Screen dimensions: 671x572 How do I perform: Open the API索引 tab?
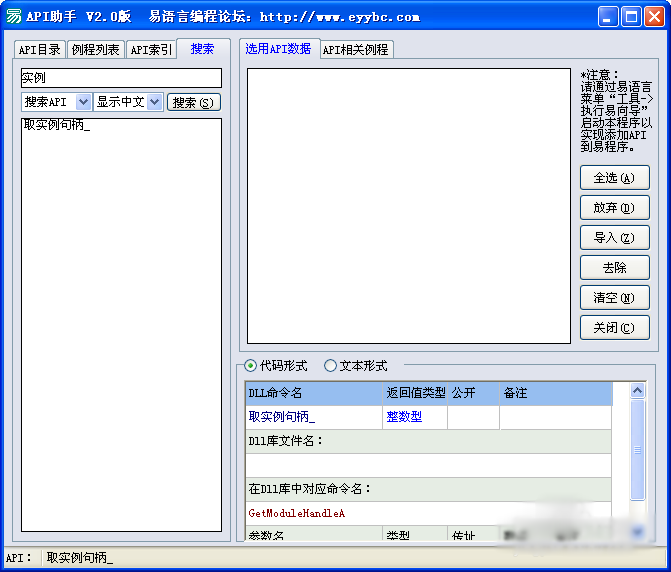click(x=151, y=50)
